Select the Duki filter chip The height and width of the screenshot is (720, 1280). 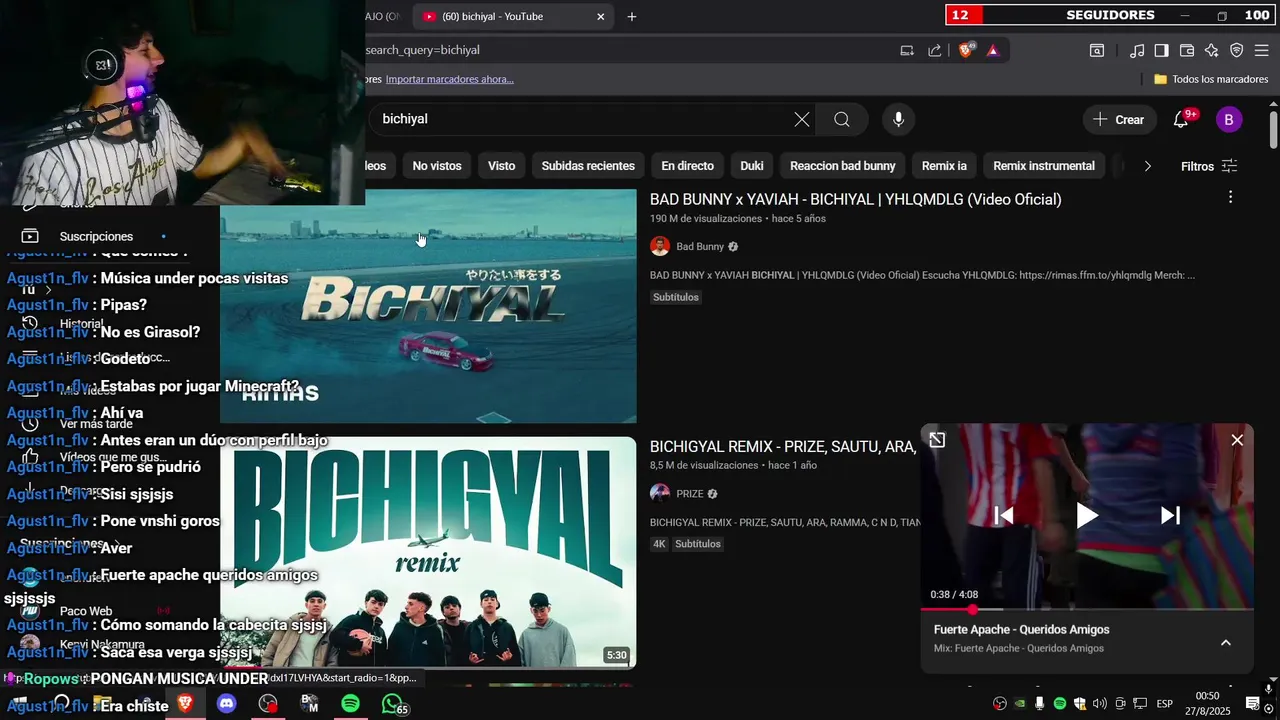pyautogui.click(x=752, y=166)
